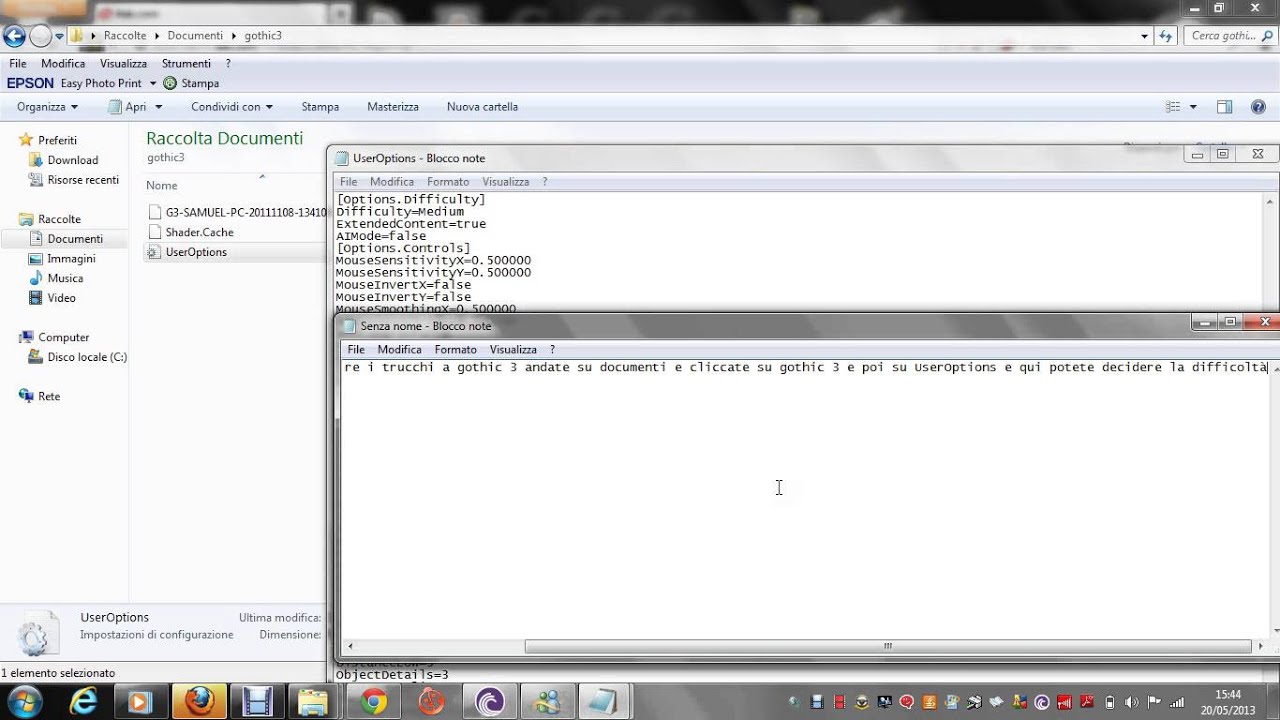Click the Nome column header
The height and width of the screenshot is (720, 1280).
(x=162, y=185)
